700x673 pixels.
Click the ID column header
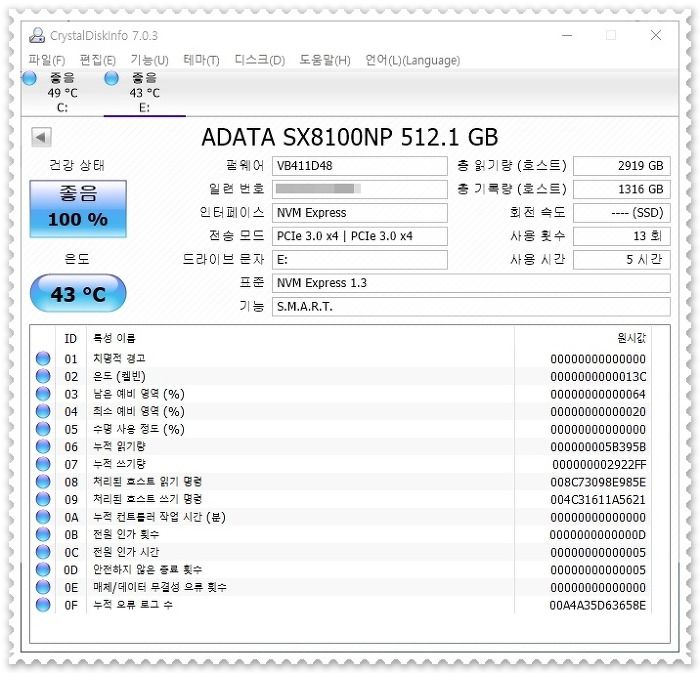(x=71, y=338)
